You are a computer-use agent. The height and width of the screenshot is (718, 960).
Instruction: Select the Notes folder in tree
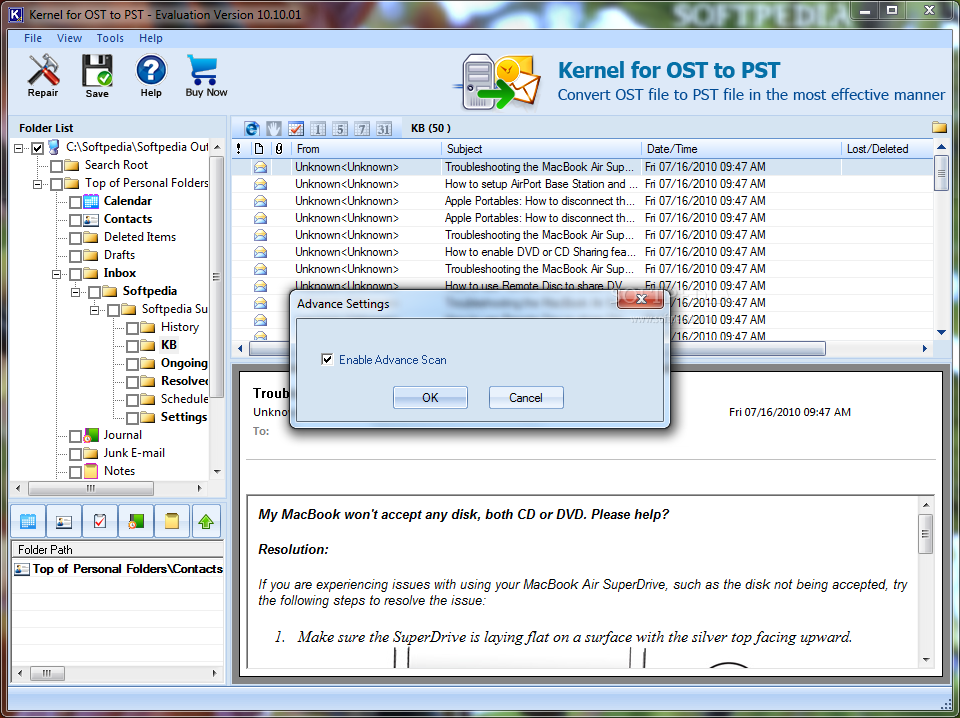click(119, 471)
